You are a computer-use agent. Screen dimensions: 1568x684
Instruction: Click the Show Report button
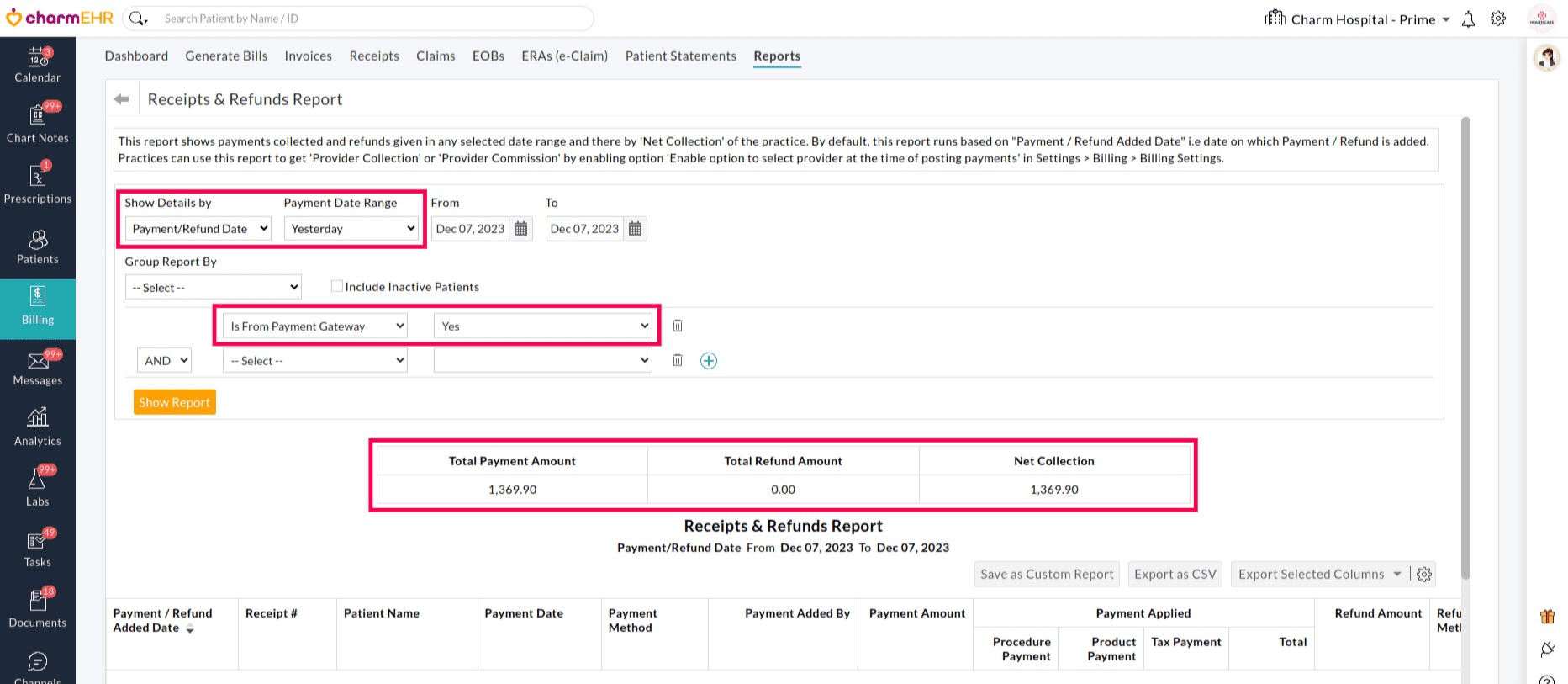click(175, 402)
